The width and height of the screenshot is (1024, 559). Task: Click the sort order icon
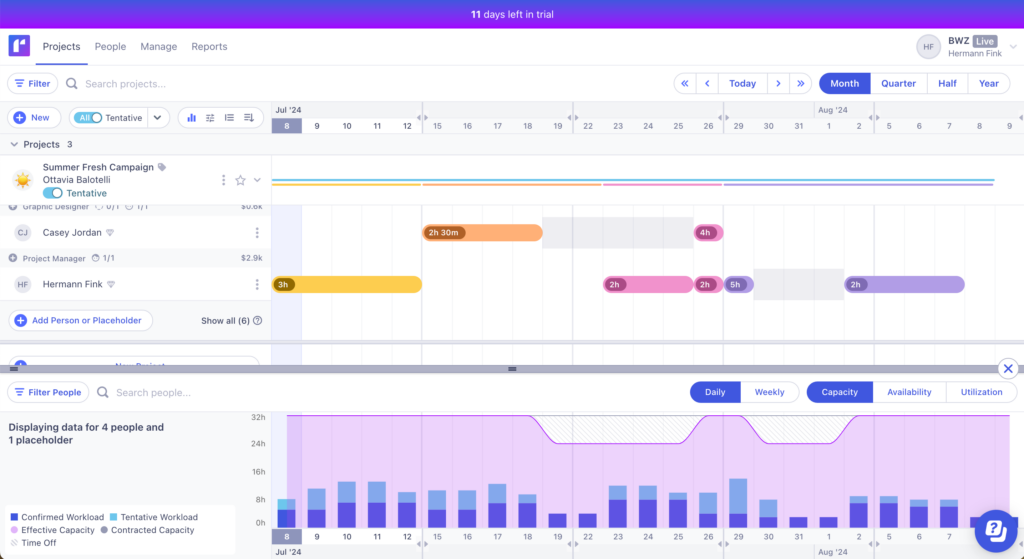click(248, 118)
